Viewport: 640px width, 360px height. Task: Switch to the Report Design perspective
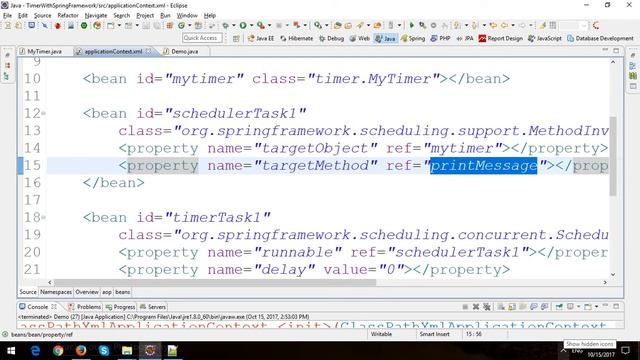(x=501, y=38)
